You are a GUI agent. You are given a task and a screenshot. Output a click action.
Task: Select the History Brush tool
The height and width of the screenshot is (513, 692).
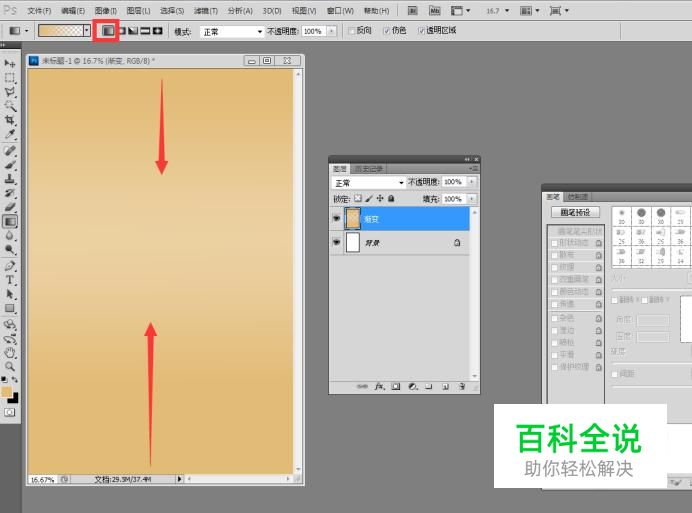(x=9, y=193)
